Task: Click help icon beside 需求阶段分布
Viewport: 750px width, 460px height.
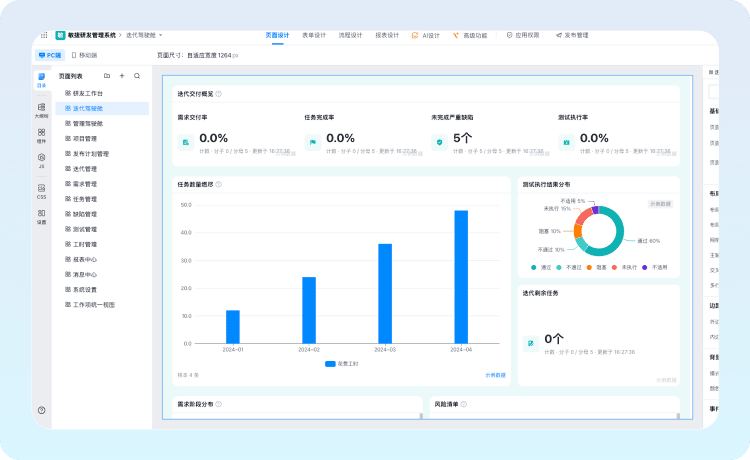Action: click(x=219, y=405)
